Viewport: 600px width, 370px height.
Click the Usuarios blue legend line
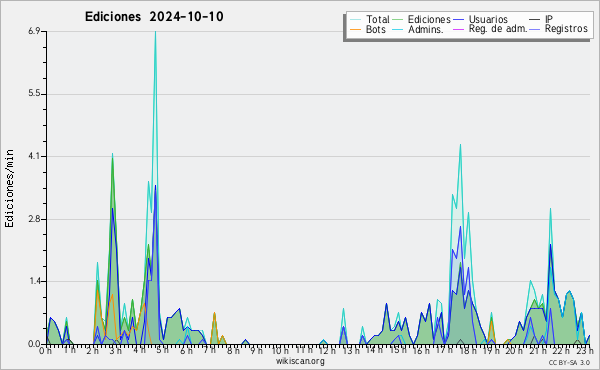click(458, 20)
